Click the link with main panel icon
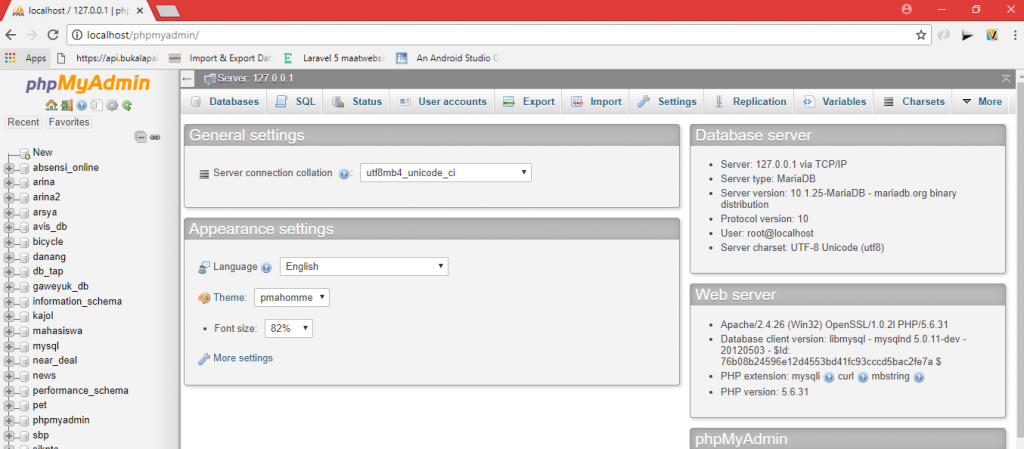Image resolution: width=1024 pixels, height=449 pixels. pos(155,137)
